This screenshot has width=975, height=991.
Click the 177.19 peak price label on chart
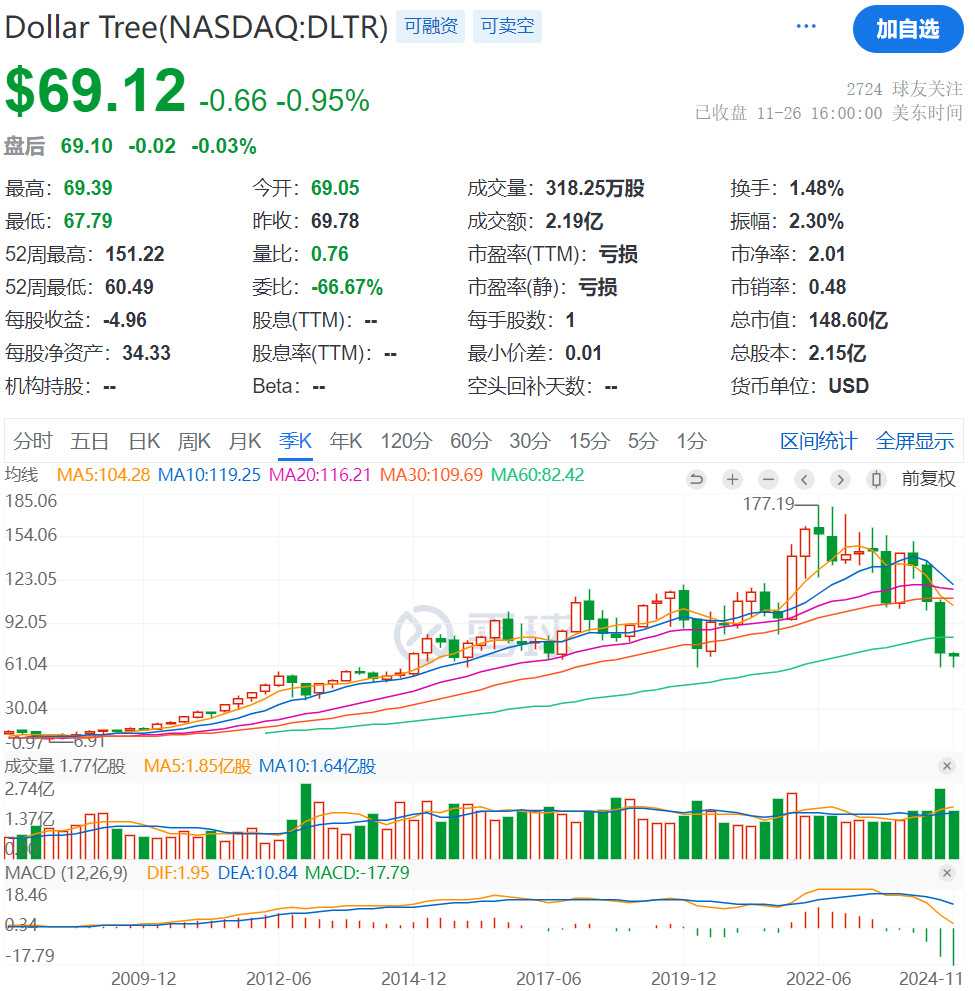(768, 504)
